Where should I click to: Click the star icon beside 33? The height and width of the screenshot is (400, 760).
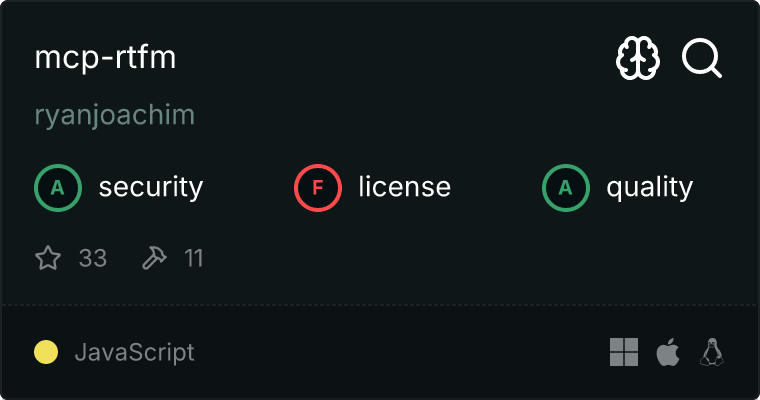[48, 259]
